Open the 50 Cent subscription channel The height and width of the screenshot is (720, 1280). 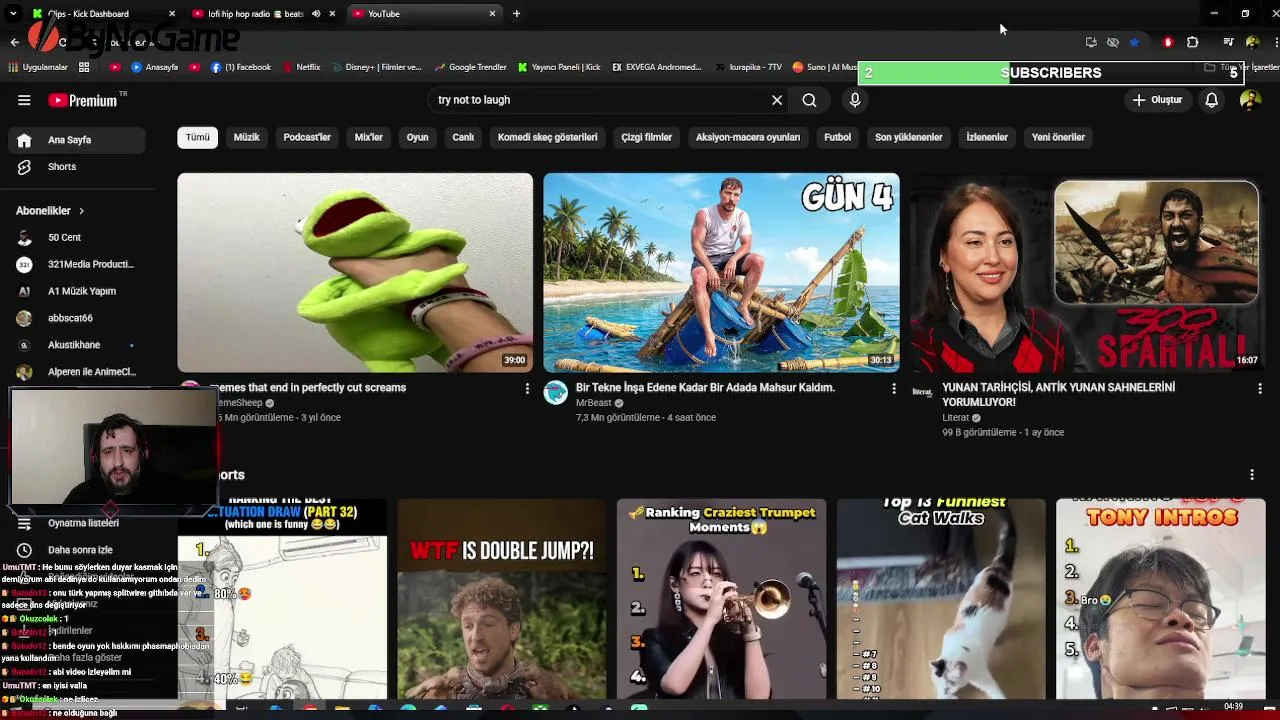tap(77, 238)
